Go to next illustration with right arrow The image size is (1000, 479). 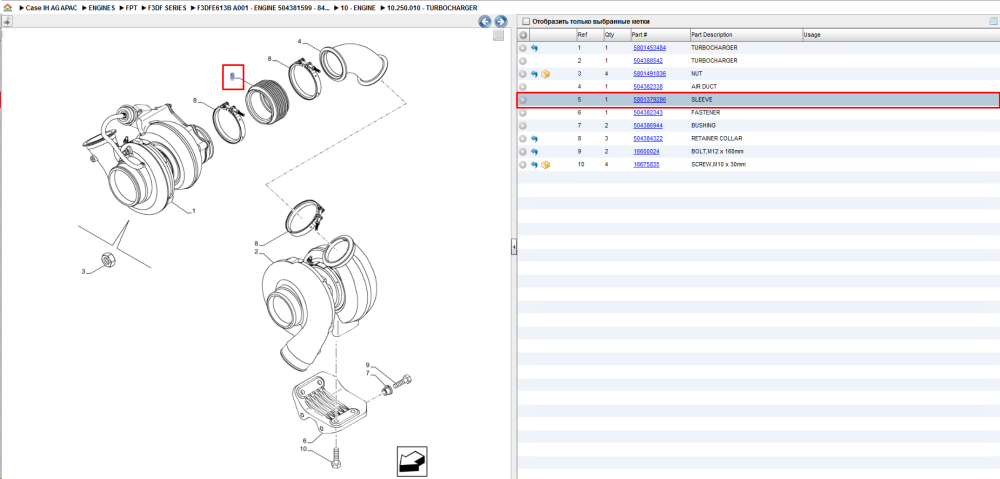coord(501,22)
